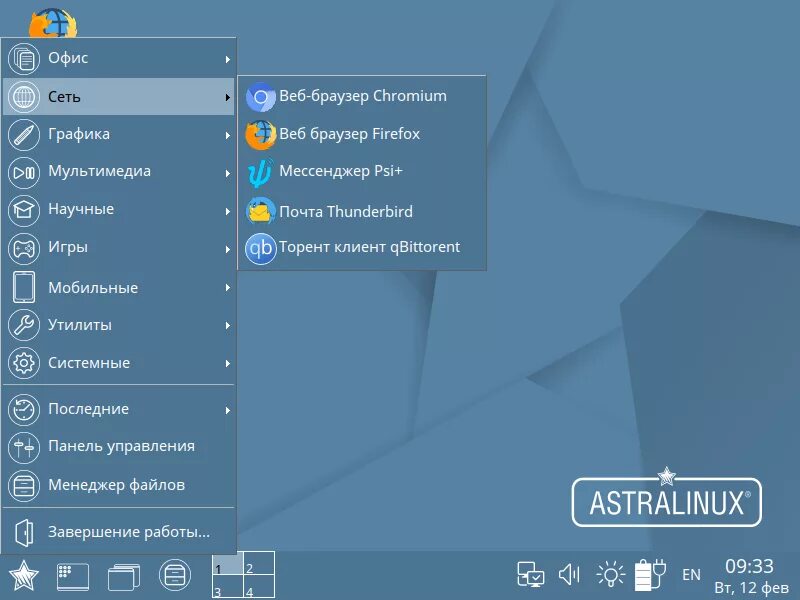Select the Игры label
This screenshot has height=600, width=800.
click(68, 247)
